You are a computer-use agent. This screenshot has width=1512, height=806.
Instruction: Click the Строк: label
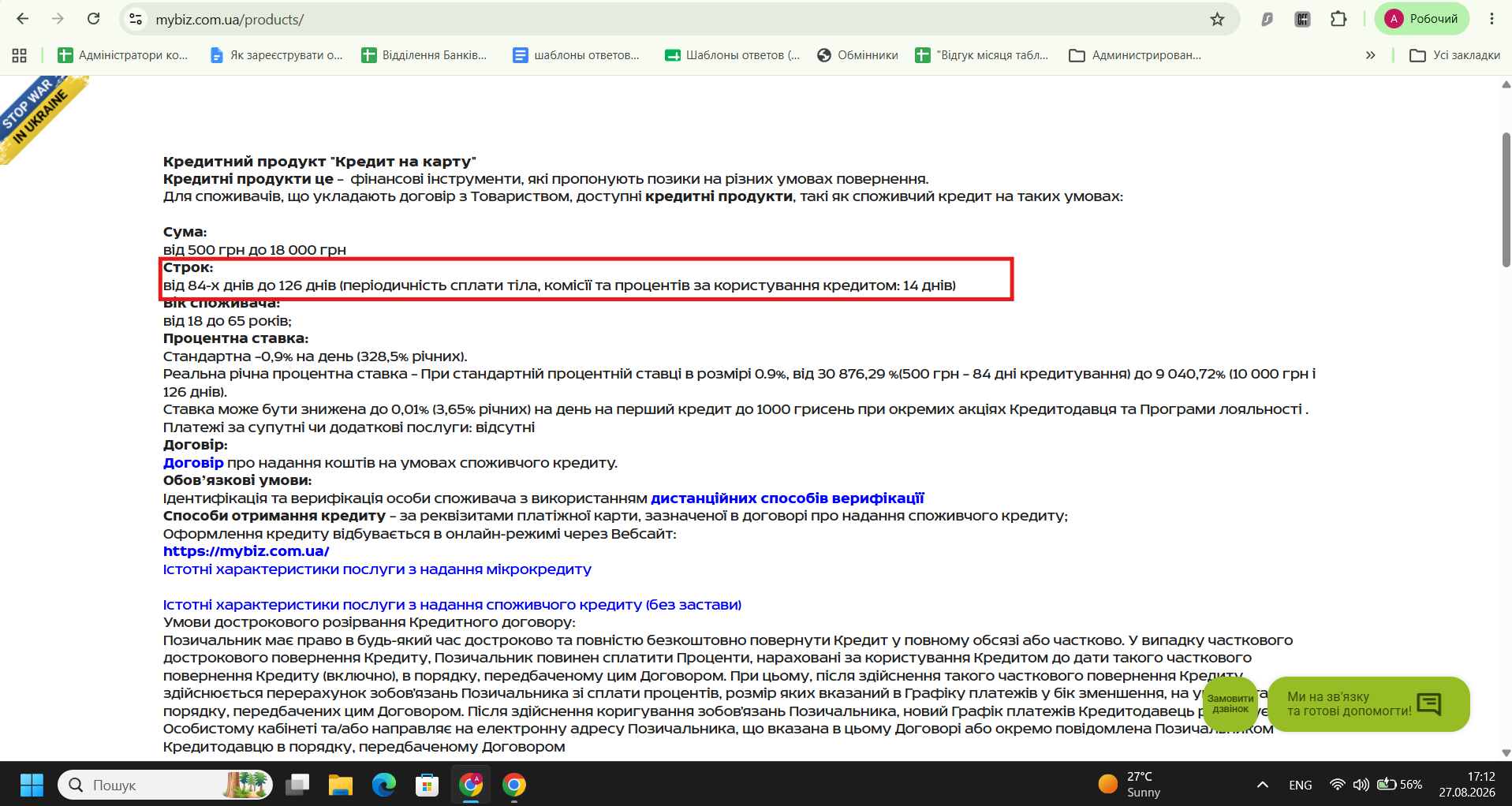tap(189, 268)
